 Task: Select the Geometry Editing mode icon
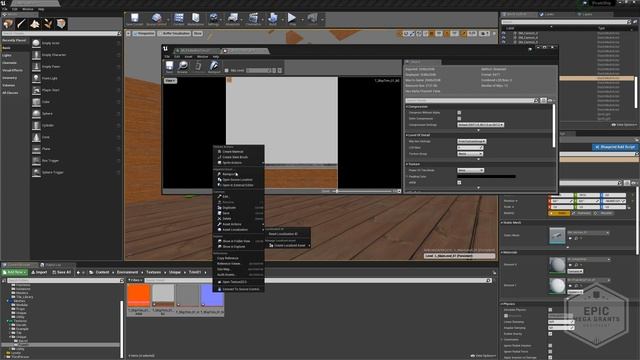tap(61, 24)
